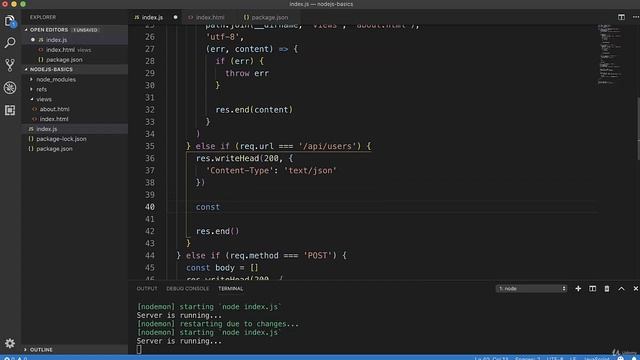Screen dimensions: 640x360
Task: Open the Output panel tab
Action: pyautogui.click(x=147, y=289)
